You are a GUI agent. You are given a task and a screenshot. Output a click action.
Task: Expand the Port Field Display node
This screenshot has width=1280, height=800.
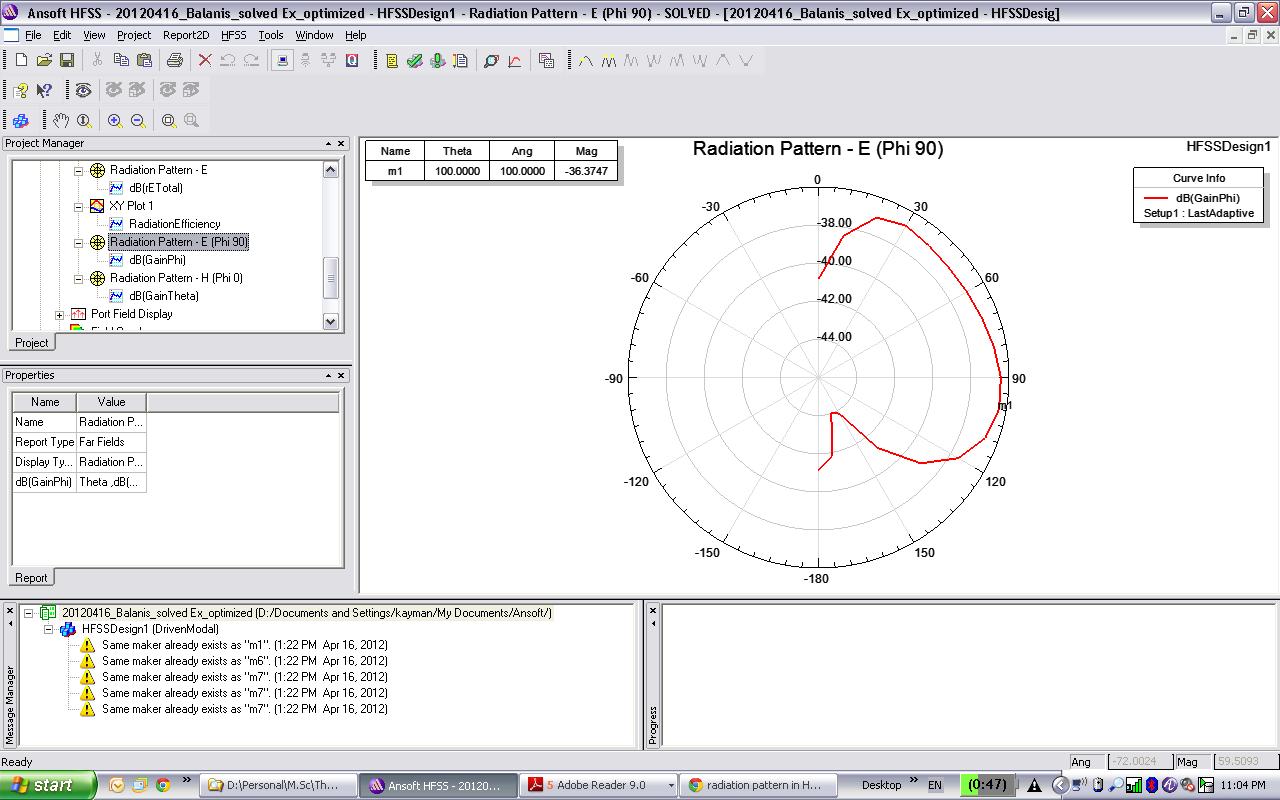(x=60, y=314)
